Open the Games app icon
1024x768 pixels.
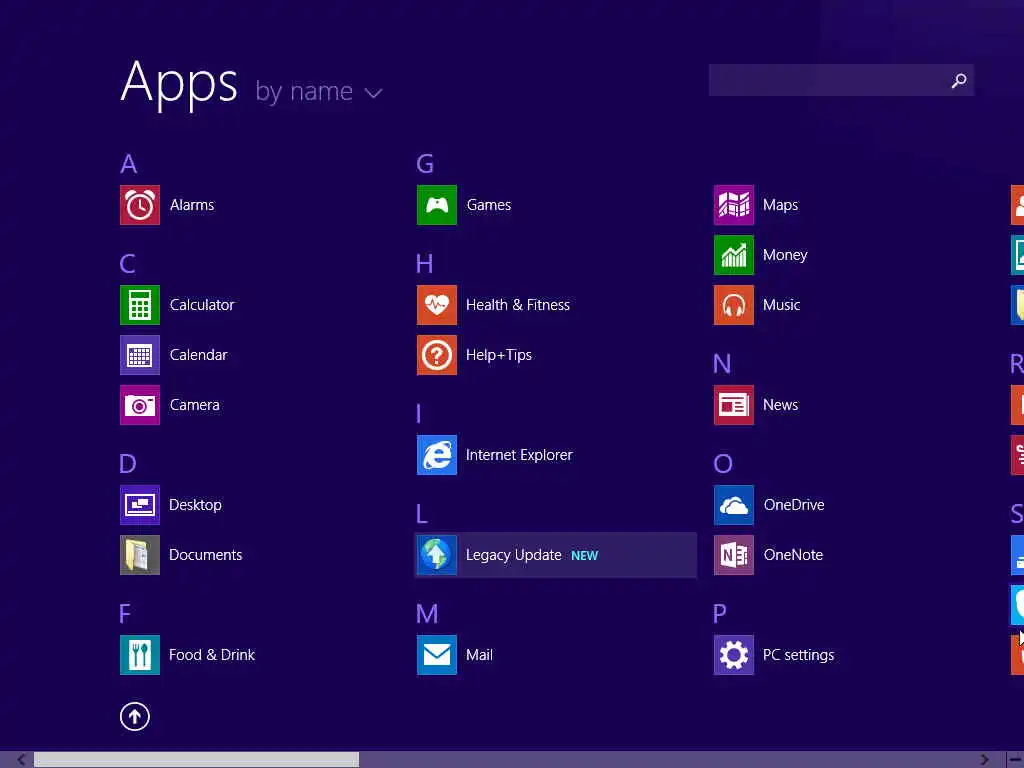(437, 205)
